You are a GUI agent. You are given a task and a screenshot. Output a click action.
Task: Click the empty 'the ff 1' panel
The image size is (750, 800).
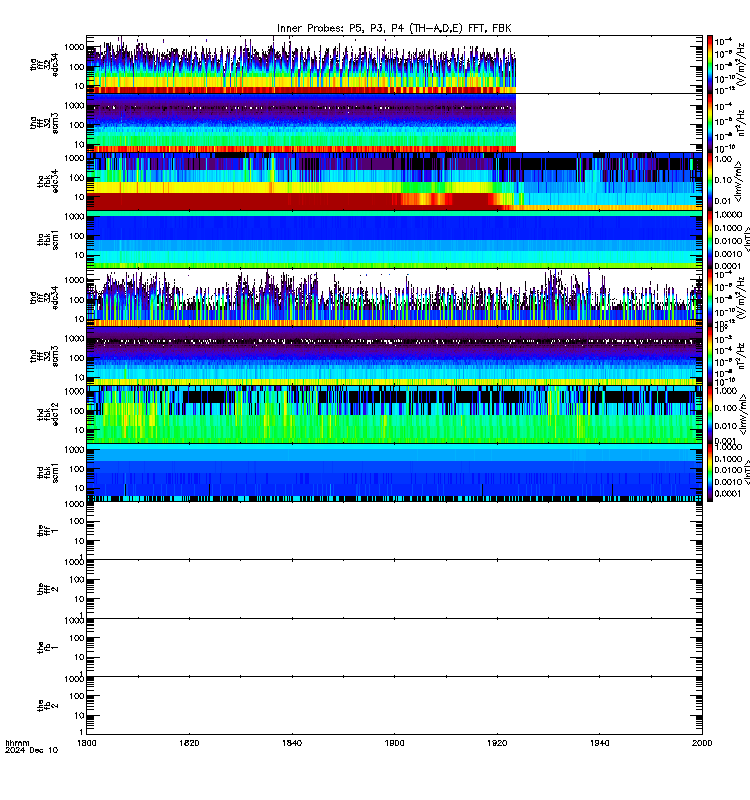(394, 531)
